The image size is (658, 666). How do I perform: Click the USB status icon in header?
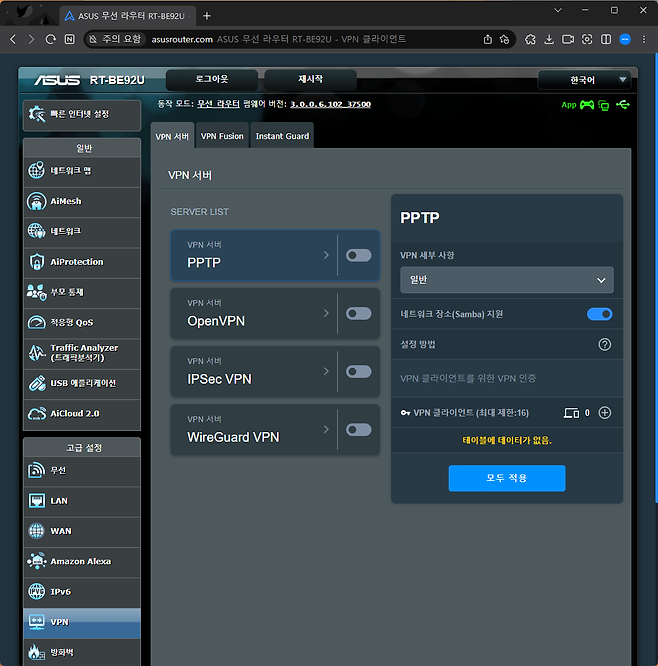(624, 104)
